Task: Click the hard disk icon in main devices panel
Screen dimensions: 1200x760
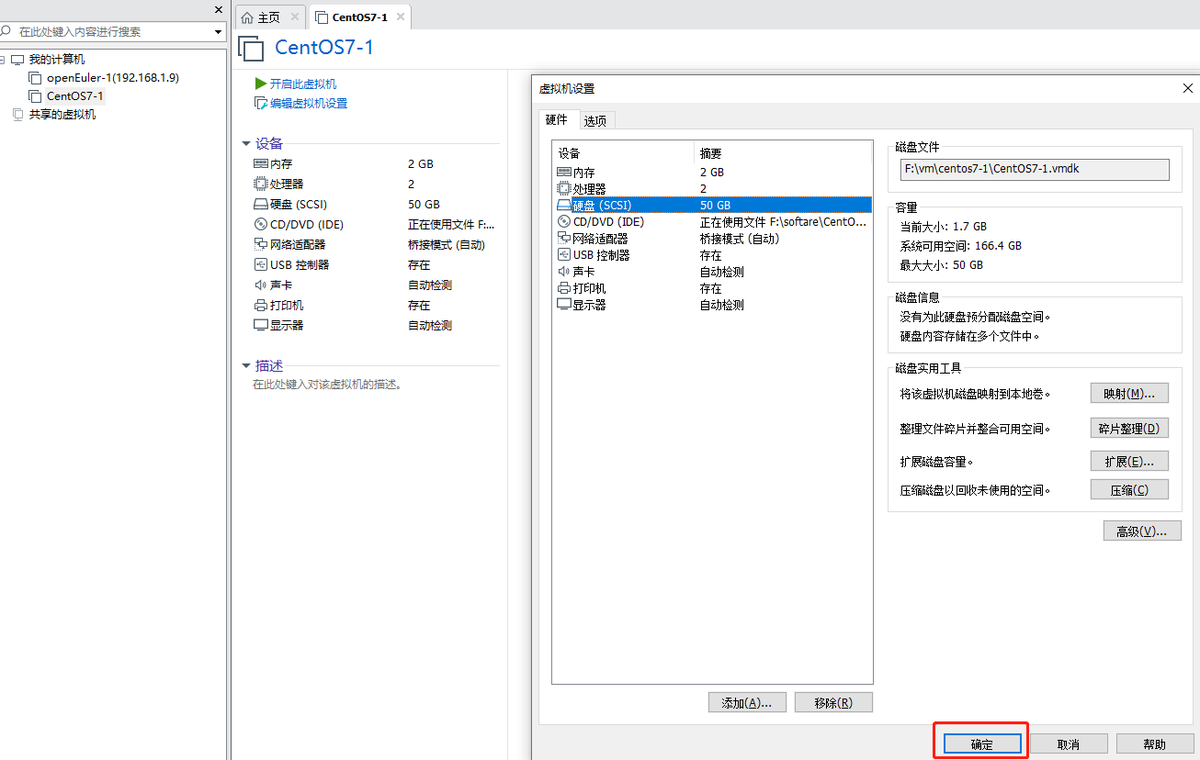Action: (261, 204)
